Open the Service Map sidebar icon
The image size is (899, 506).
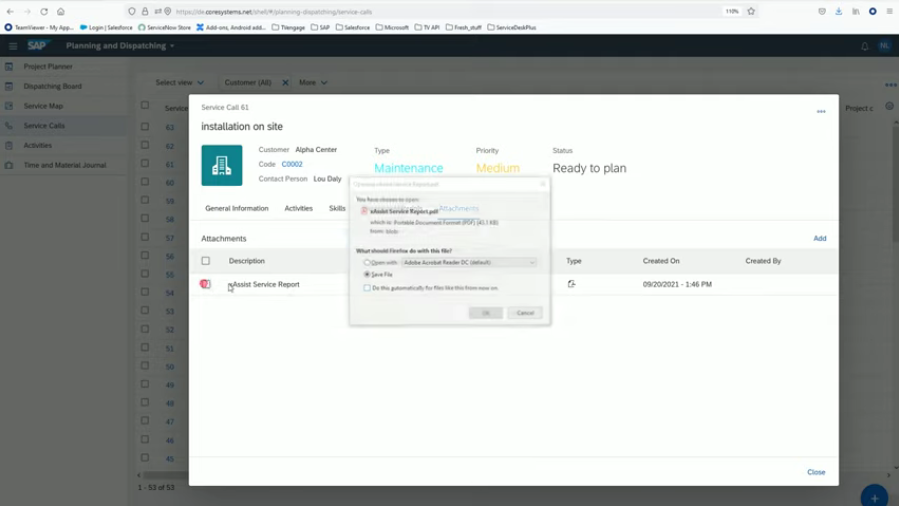coord(9,106)
